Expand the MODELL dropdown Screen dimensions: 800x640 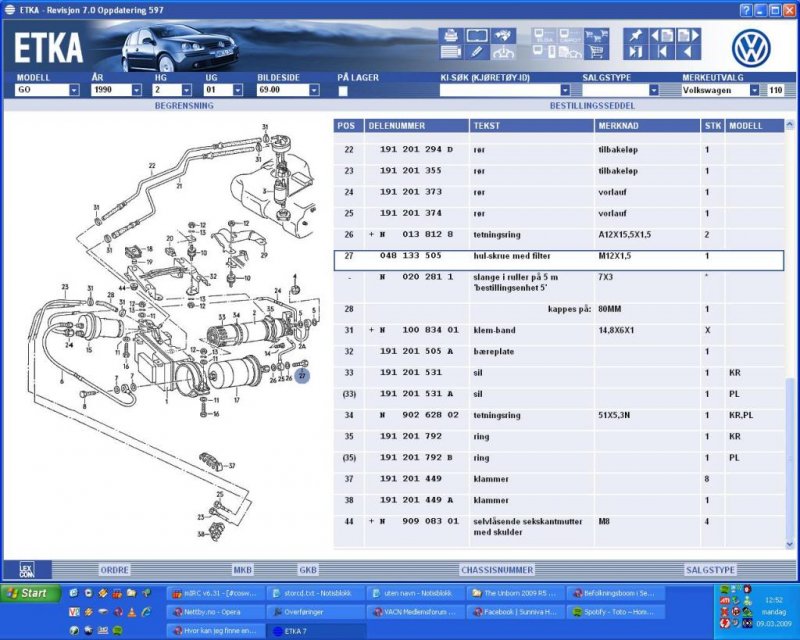(x=74, y=90)
